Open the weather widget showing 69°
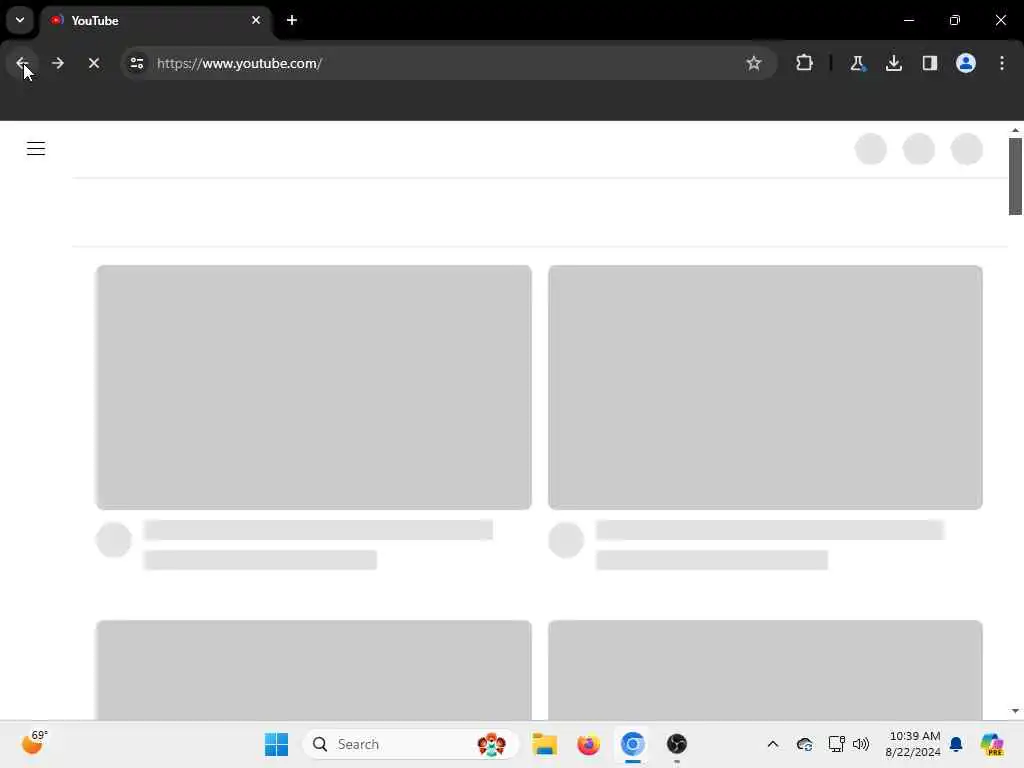Viewport: 1024px width, 768px height. (x=34, y=743)
